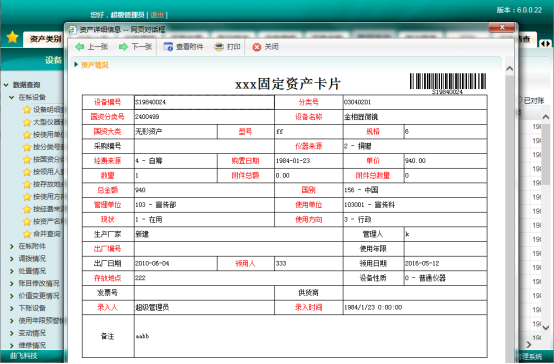Click the asset barcode image S19840024
This screenshot has width=554, height=364.
click(448, 83)
